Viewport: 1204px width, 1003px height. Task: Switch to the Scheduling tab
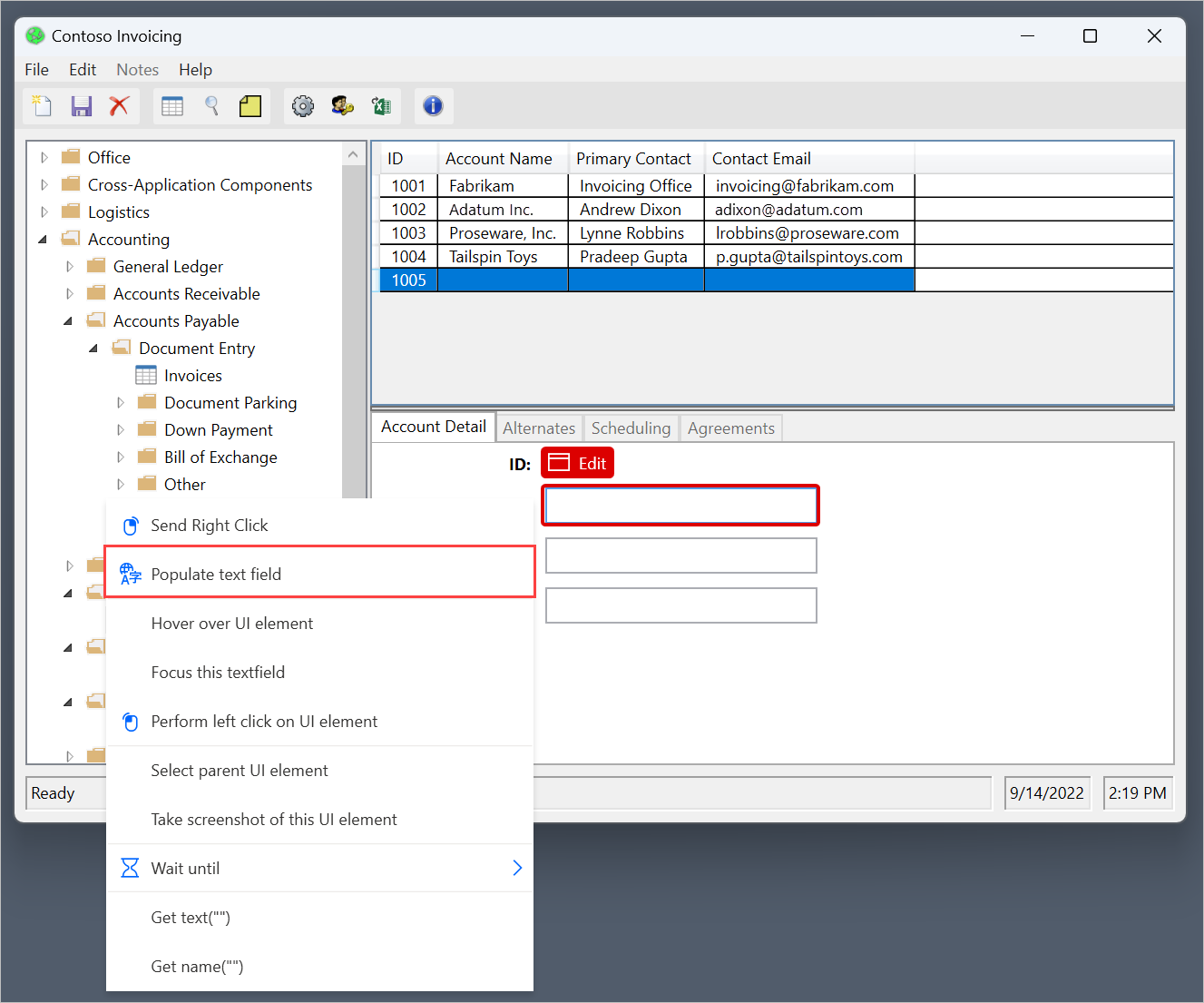tap(631, 428)
